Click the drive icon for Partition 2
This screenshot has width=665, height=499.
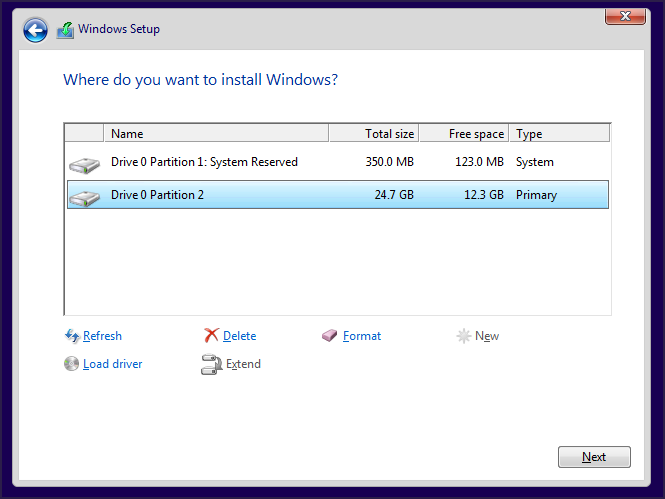(x=84, y=197)
